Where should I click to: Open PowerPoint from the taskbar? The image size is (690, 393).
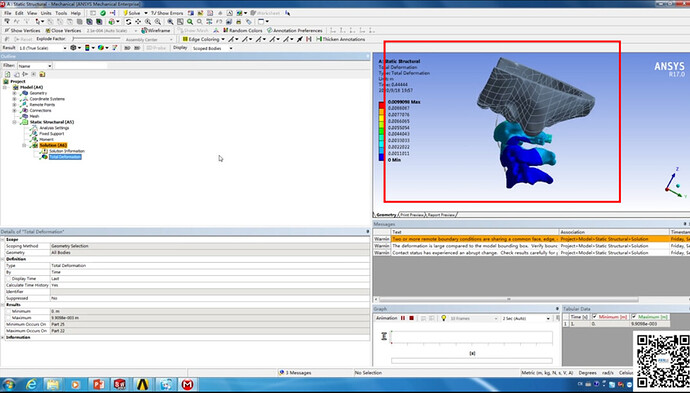click(99, 384)
